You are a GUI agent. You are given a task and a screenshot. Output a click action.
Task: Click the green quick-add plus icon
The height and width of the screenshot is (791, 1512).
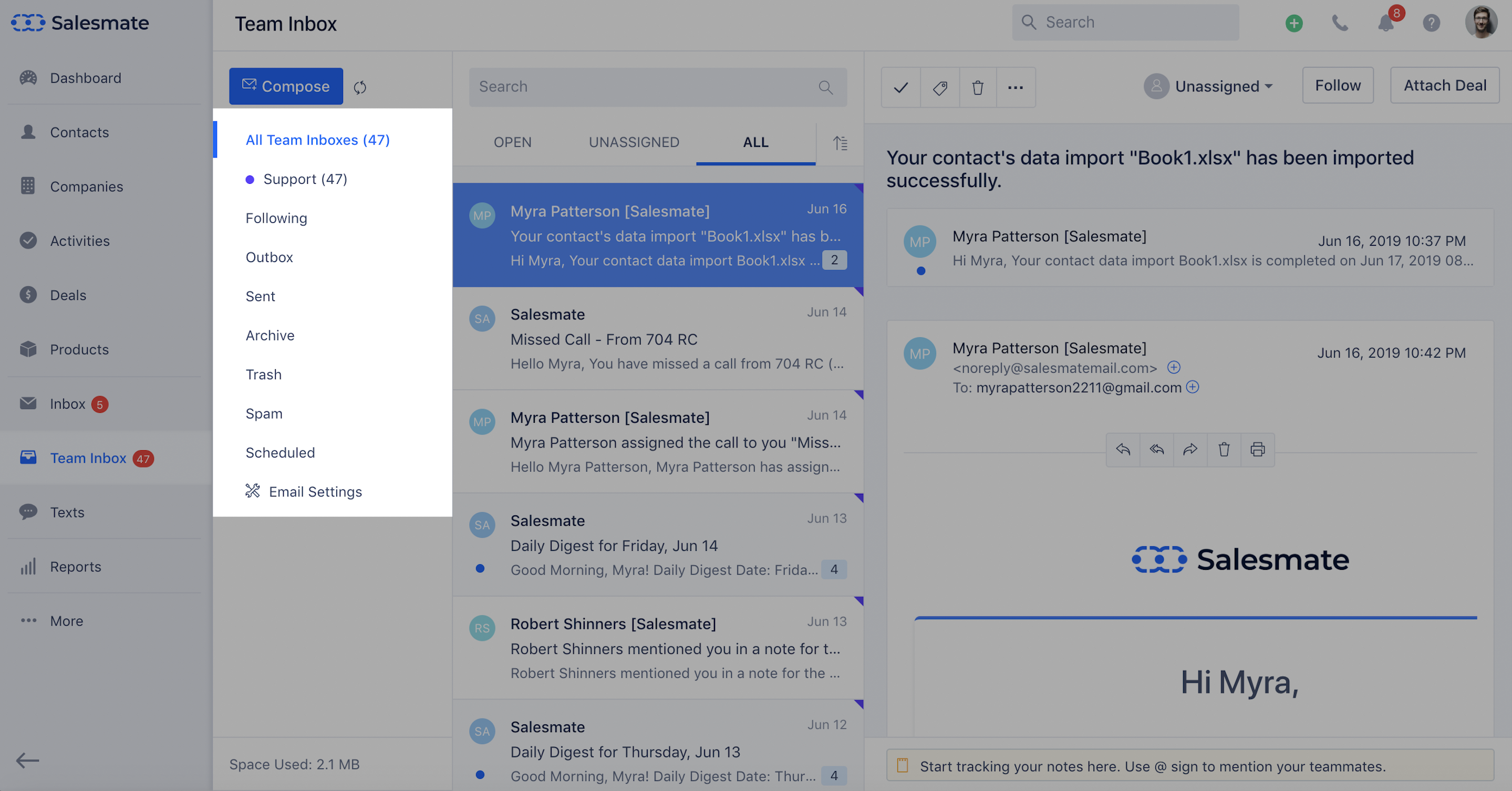click(x=1293, y=24)
